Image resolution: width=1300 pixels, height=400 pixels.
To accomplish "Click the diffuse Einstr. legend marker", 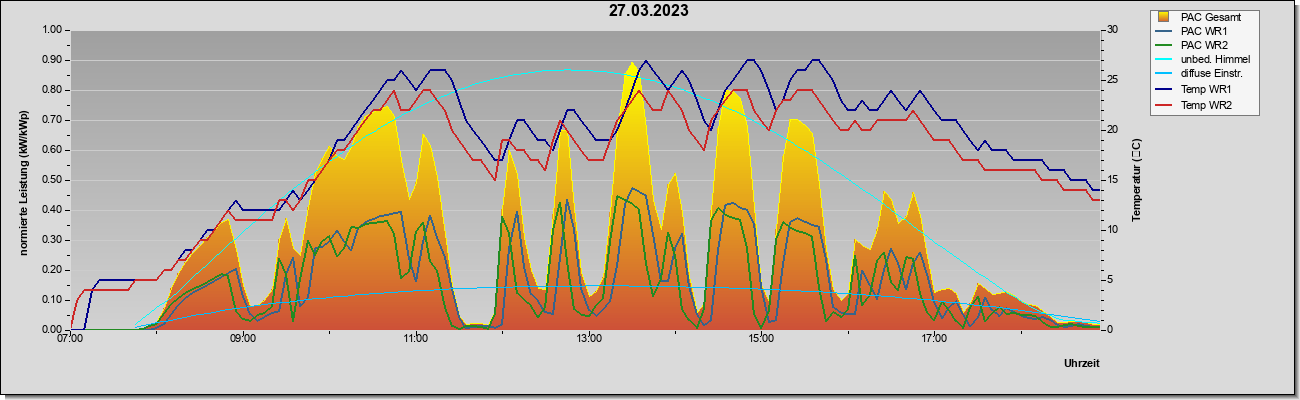I will click(1164, 75).
